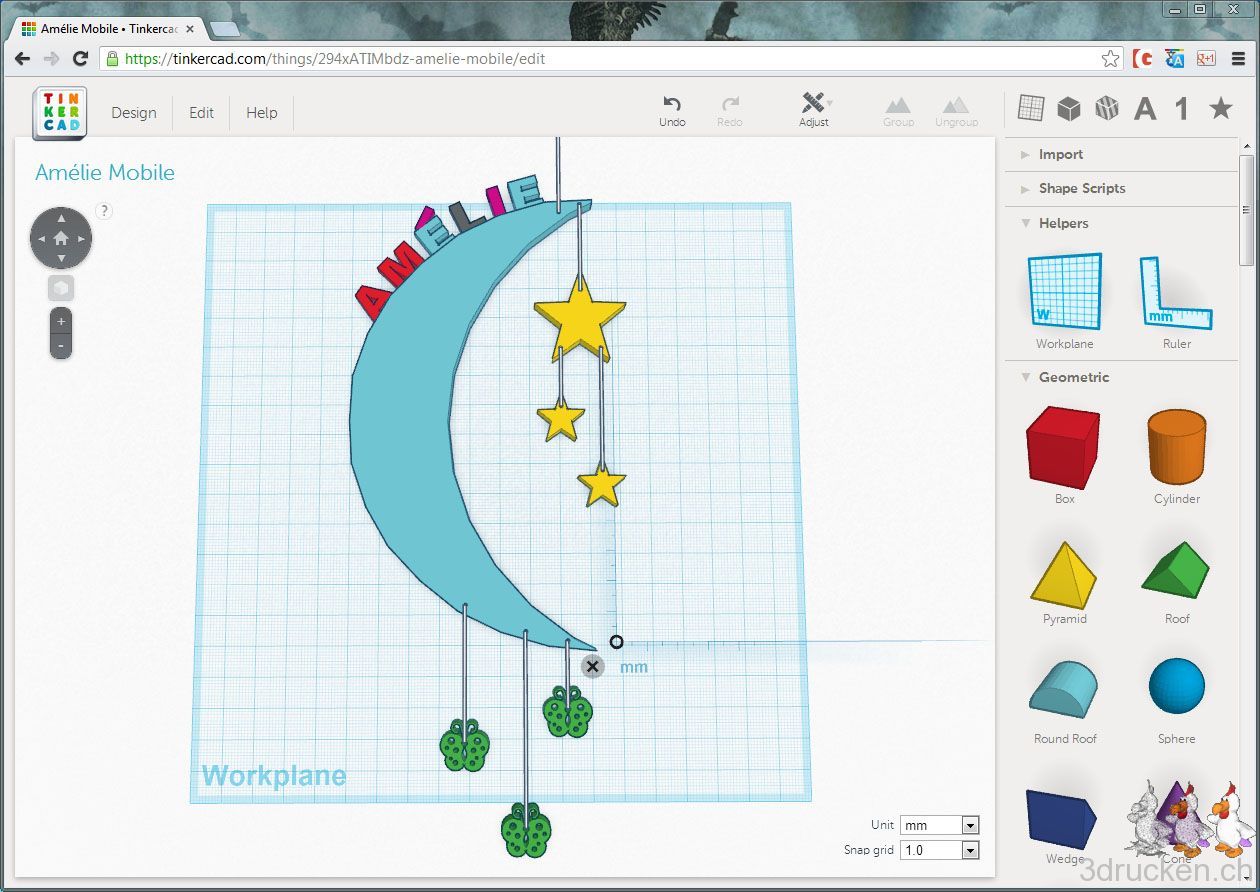The height and width of the screenshot is (892, 1260).
Task: Zoom in with the plus button
Action: (x=61, y=321)
